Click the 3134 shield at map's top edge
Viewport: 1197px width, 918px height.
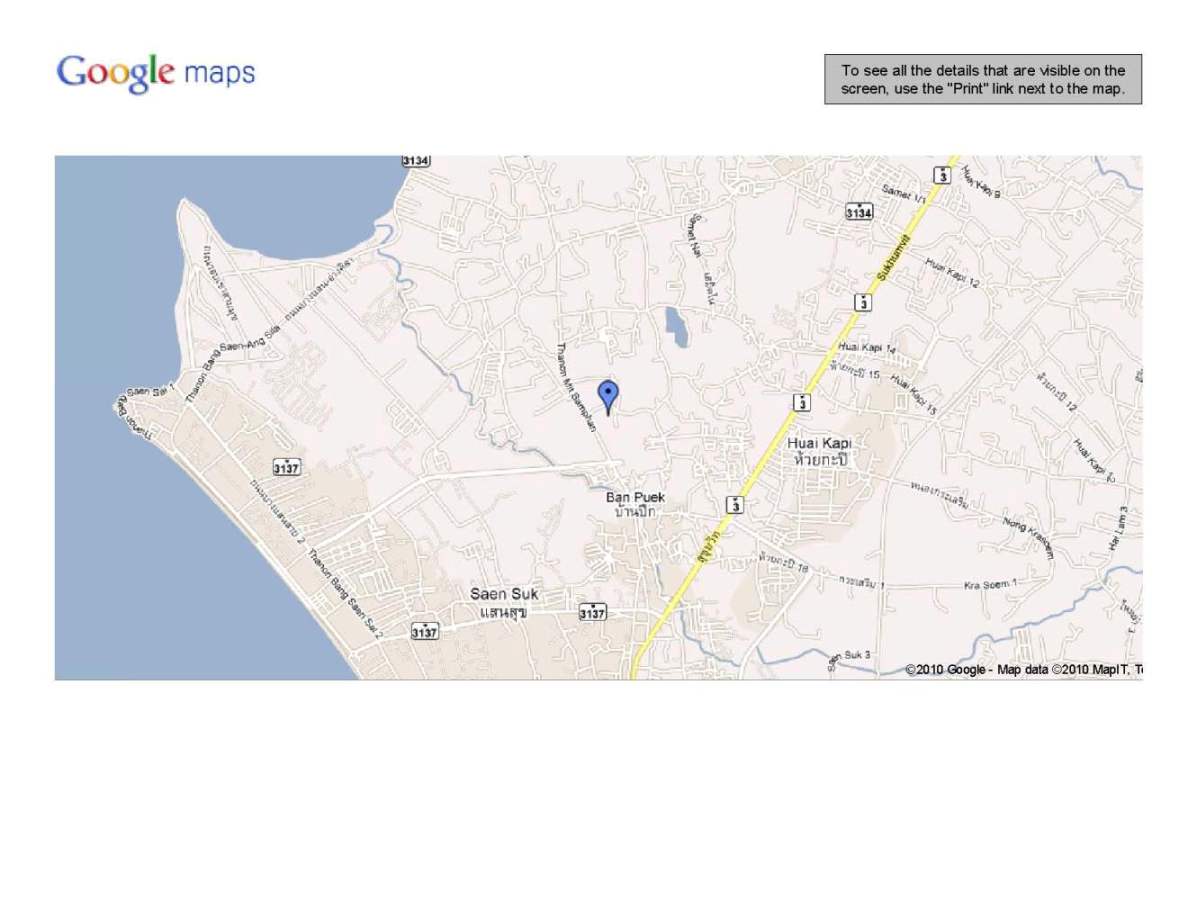(x=416, y=160)
